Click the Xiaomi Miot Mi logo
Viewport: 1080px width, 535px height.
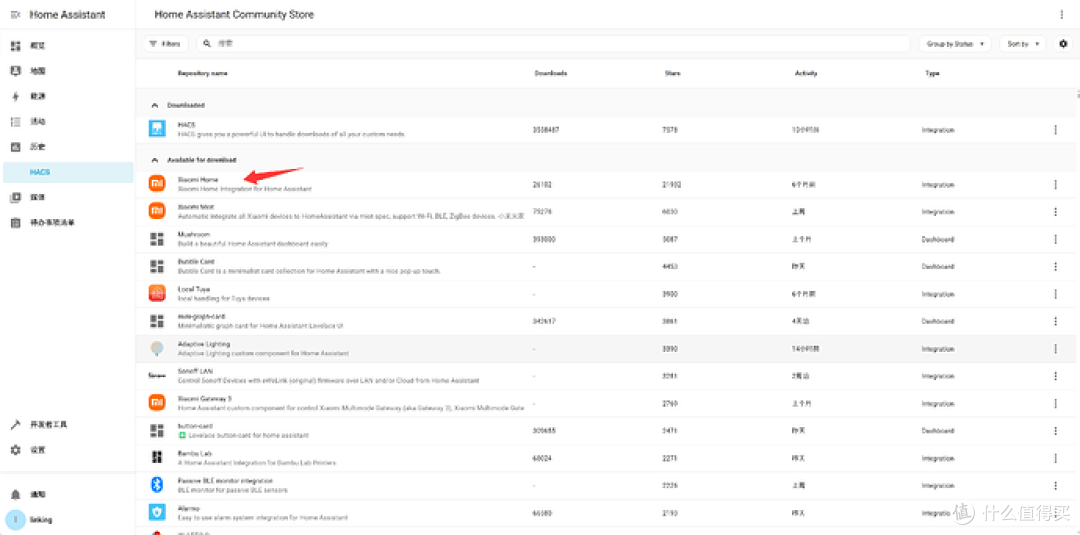tap(157, 211)
